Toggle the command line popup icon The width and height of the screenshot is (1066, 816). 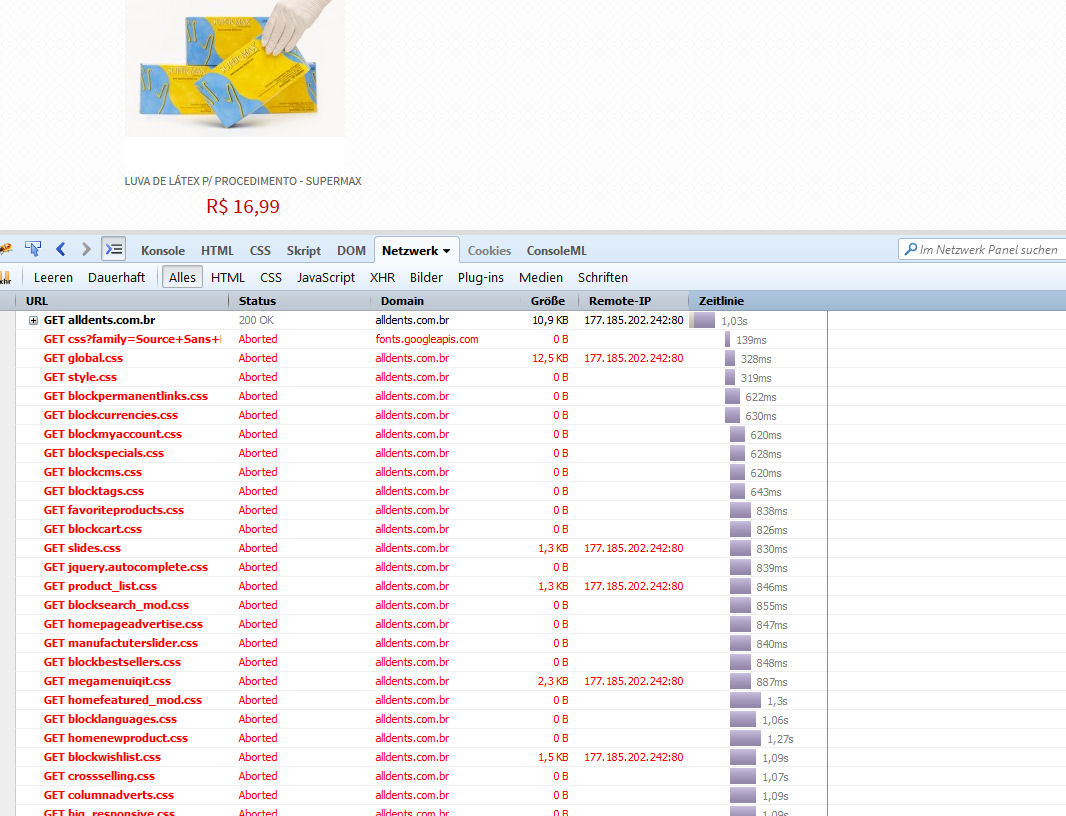point(114,249)
